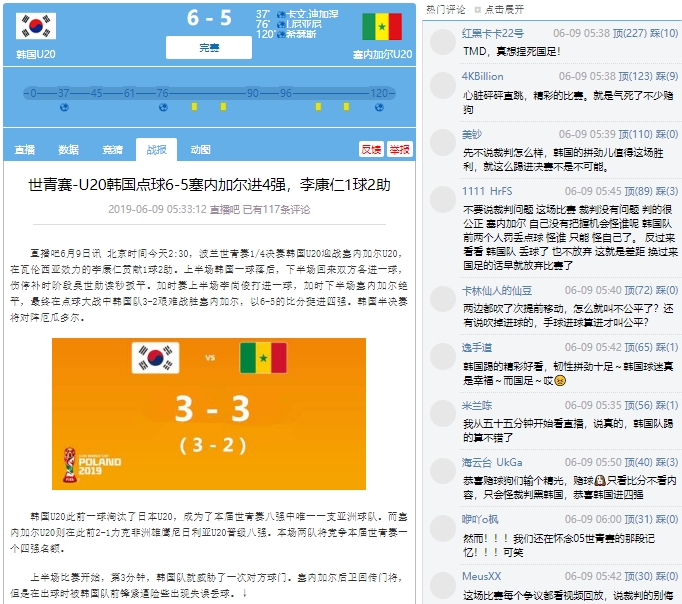Click the 塞内加尔U20 team name
Viewport: 682px width, 604px height.
point(382,54)
